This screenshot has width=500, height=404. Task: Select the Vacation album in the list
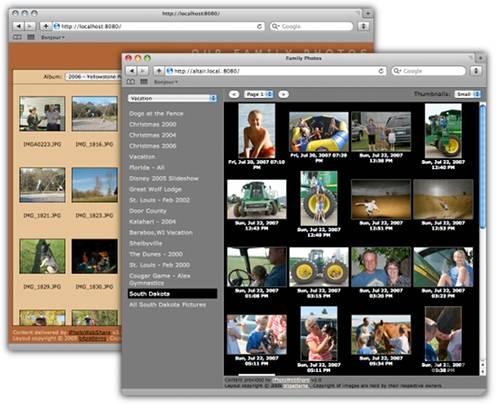142,157
